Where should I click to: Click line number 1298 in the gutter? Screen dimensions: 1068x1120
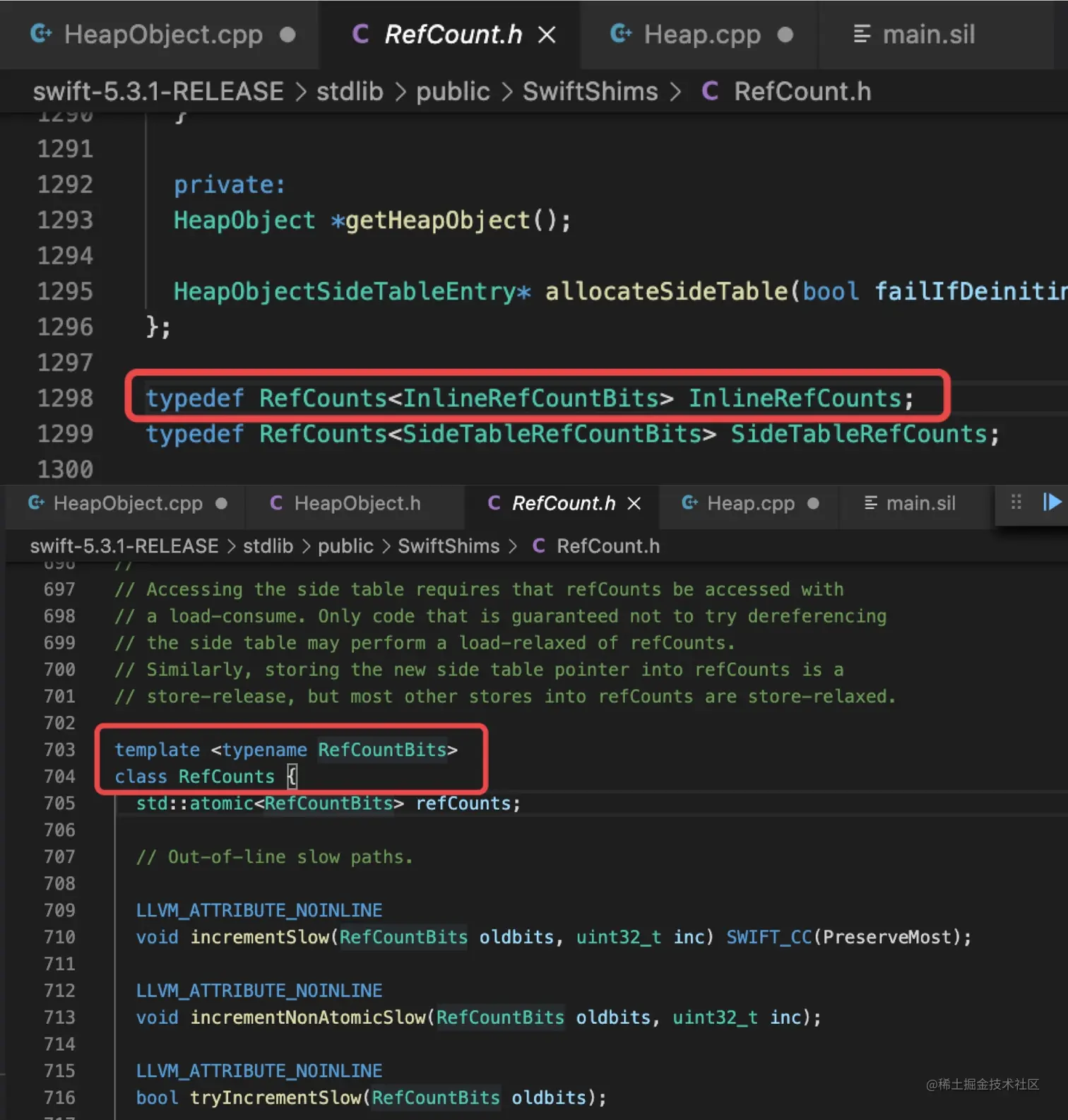(65, 398)
